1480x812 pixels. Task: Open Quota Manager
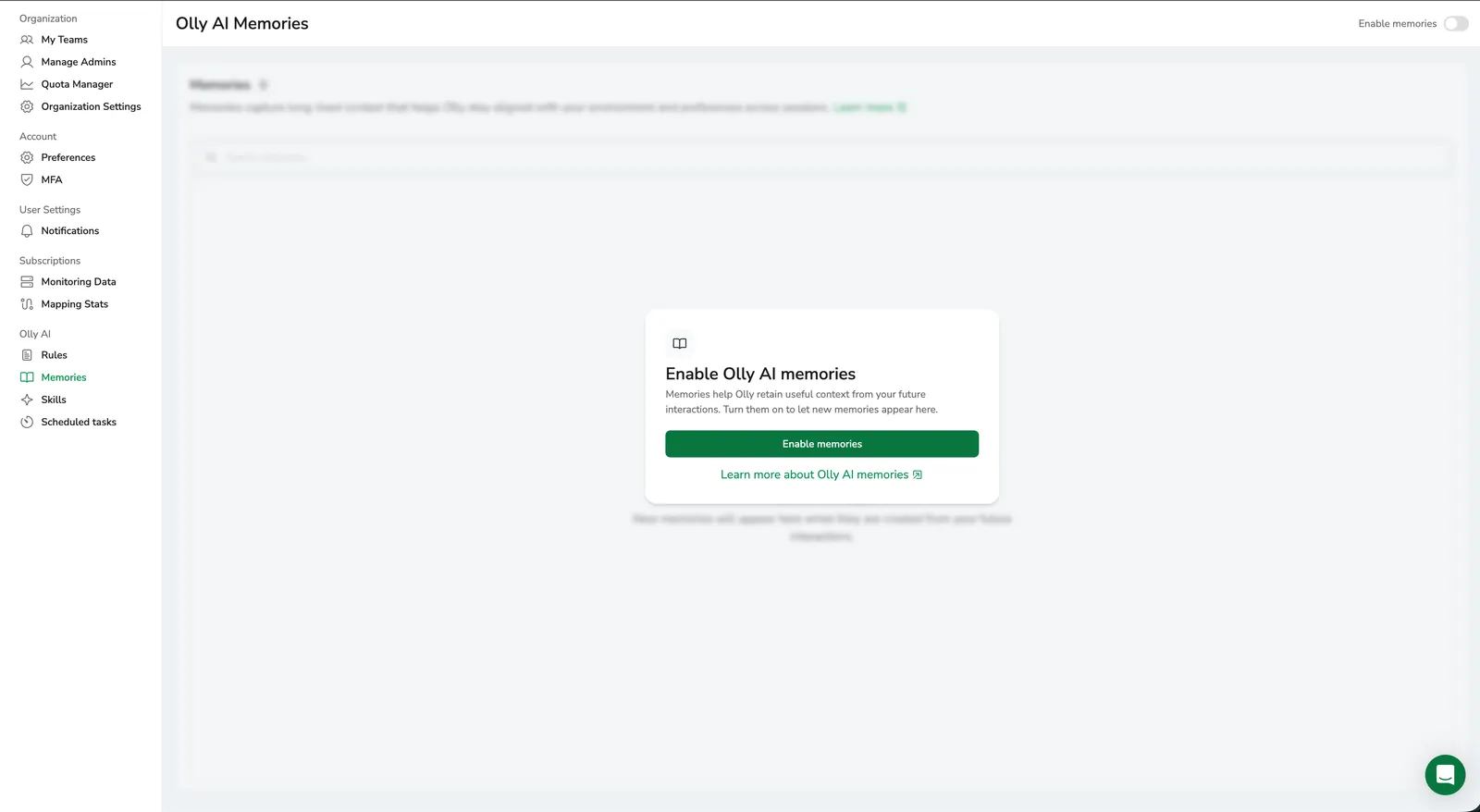pyautogui.click(x=77, y=84)
